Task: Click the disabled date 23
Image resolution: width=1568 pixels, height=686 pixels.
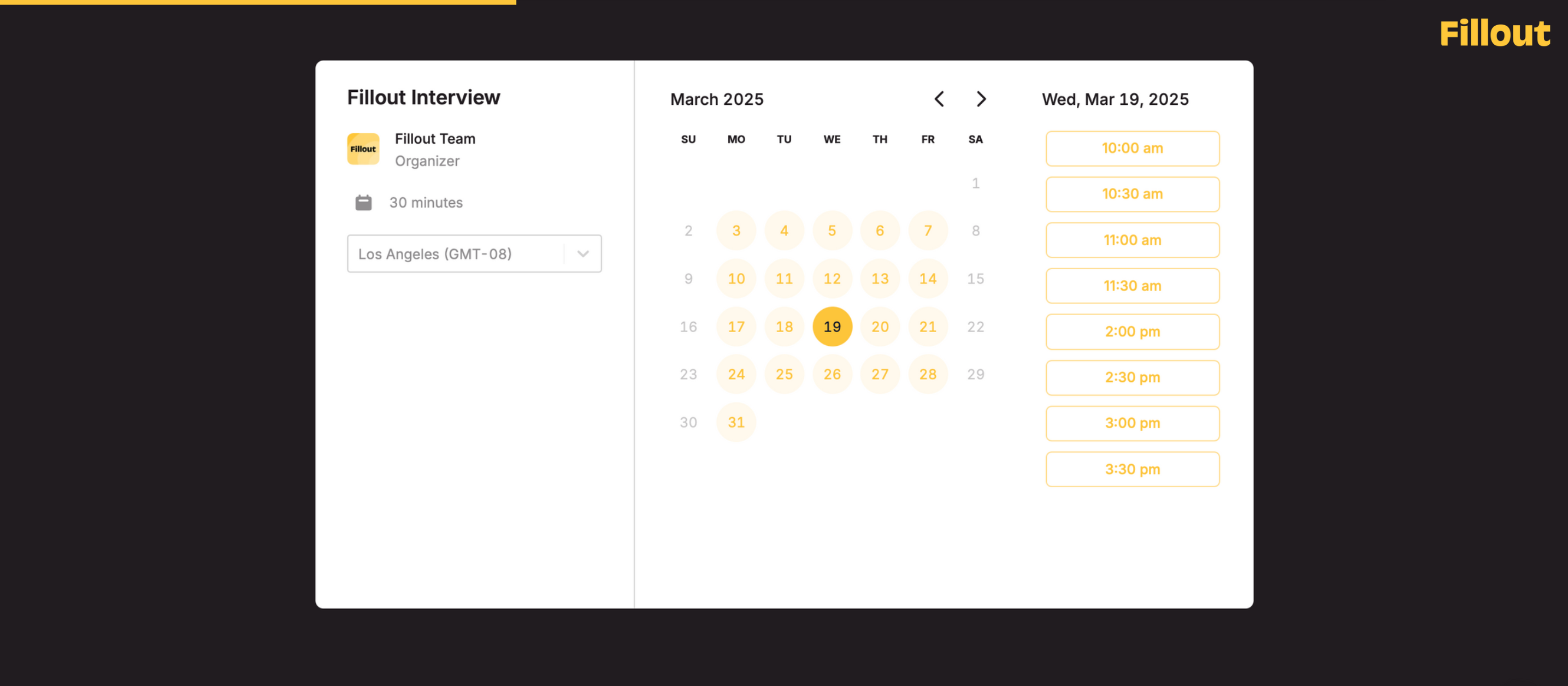Action: pos(688,374)
